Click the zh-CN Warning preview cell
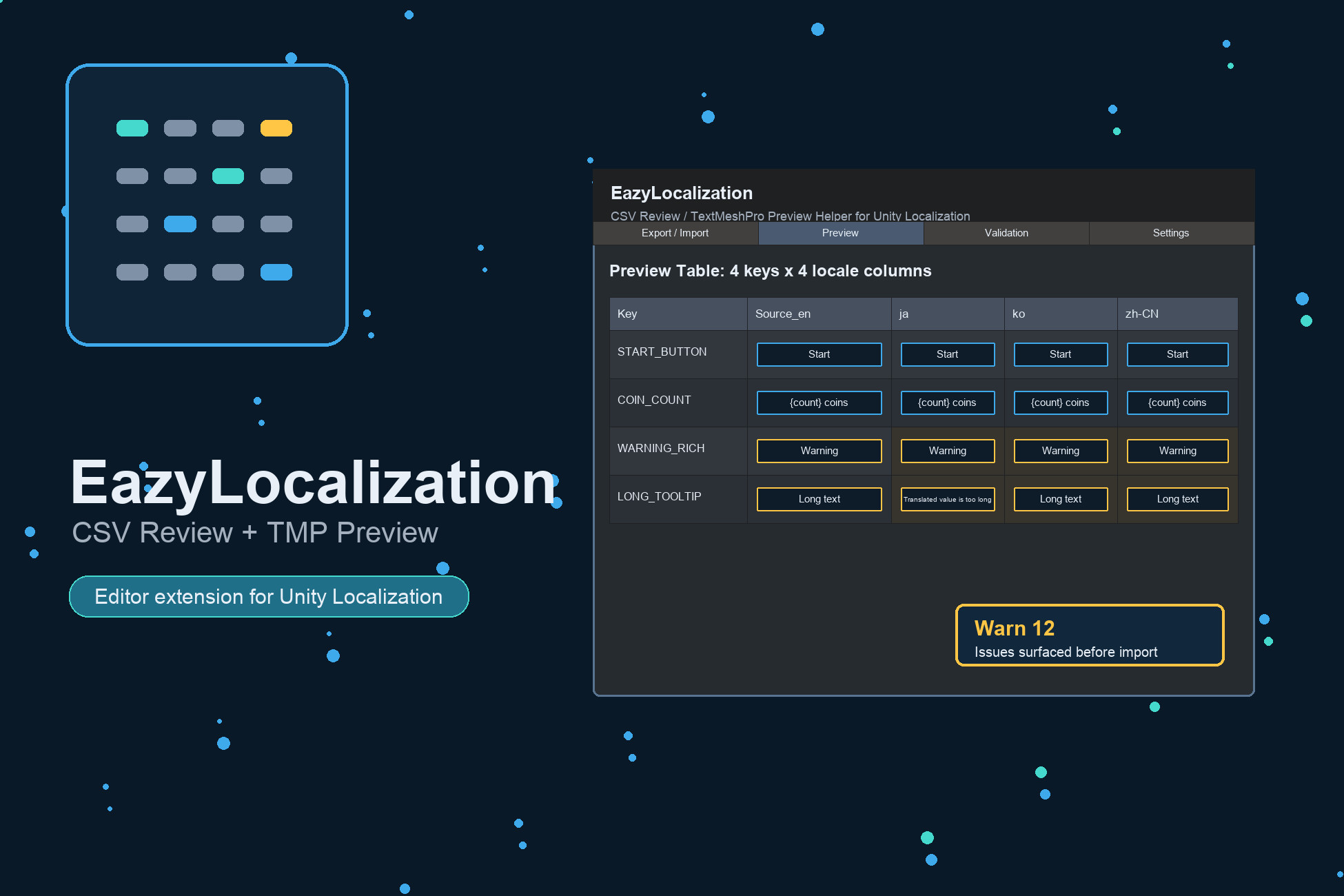 1178,451
